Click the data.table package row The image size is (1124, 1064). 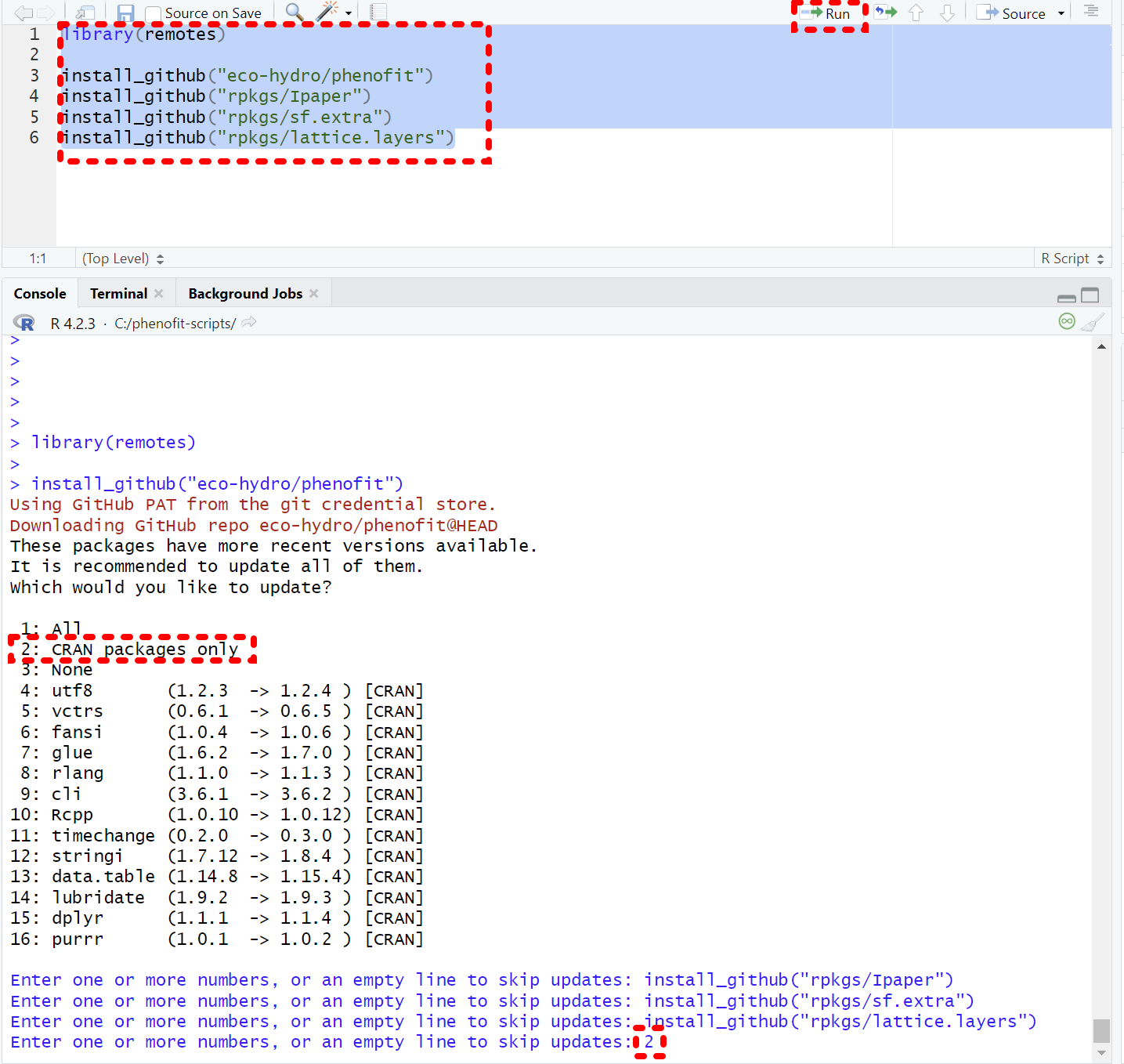(217, 877)
